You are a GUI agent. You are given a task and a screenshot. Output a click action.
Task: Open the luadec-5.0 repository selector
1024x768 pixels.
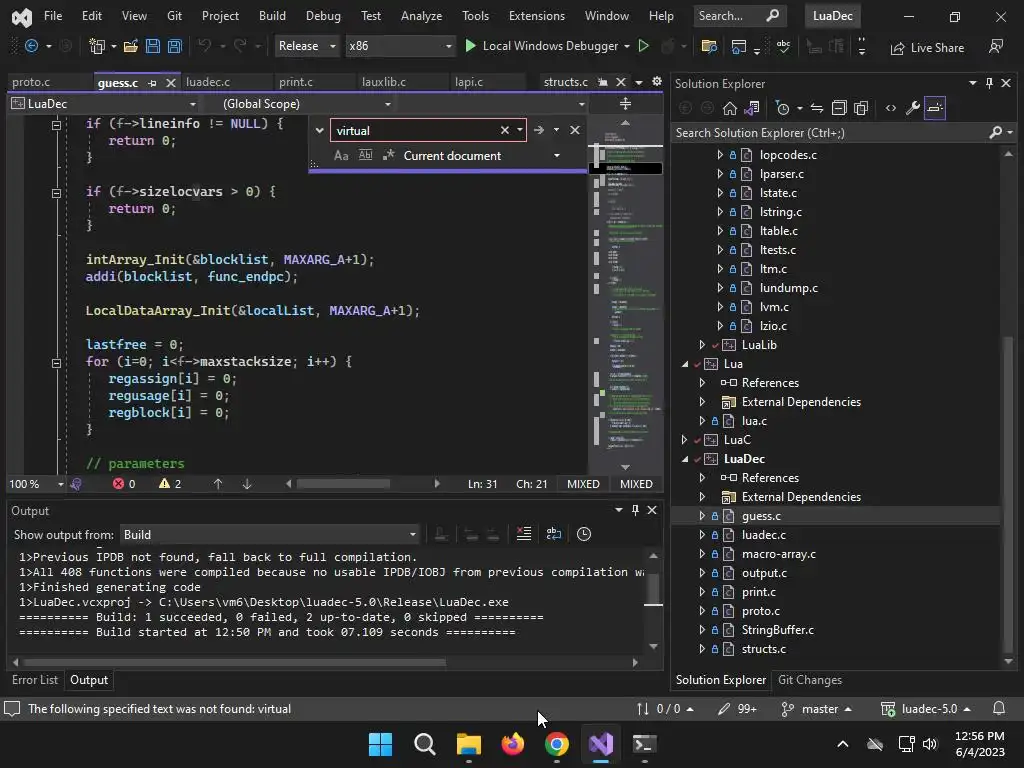(926, 709)
